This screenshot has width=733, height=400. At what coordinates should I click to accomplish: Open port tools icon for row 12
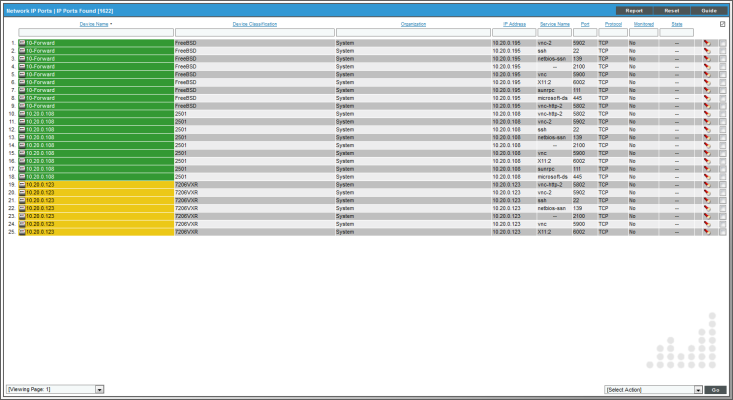click(x=707, y=129)
